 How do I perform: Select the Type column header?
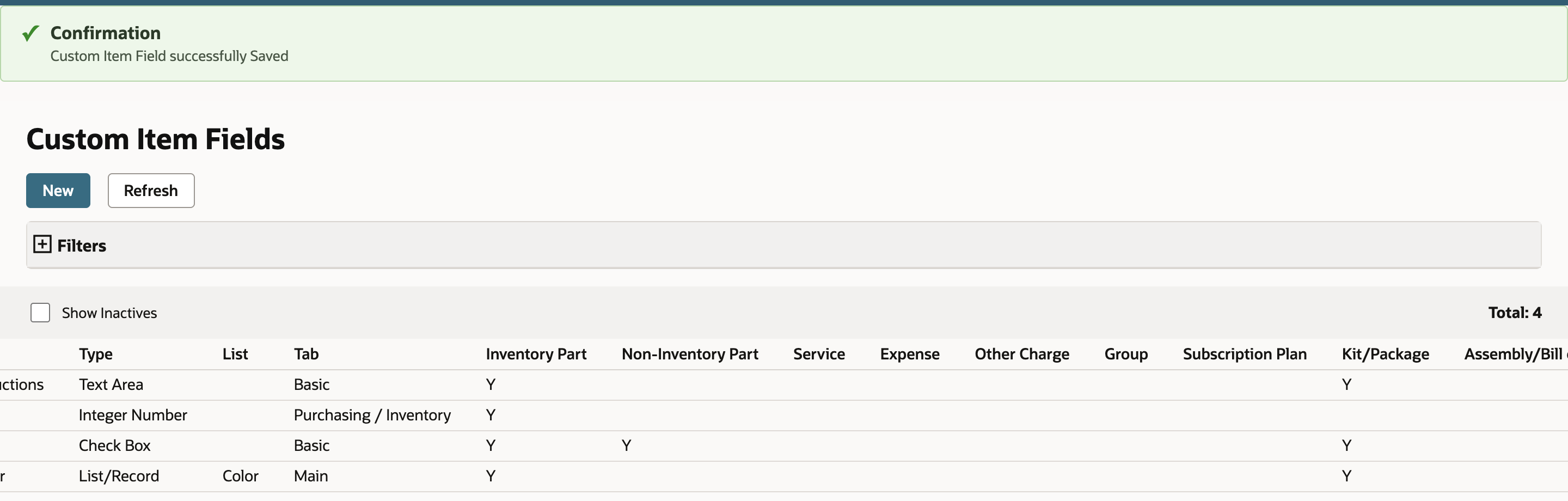96,355
